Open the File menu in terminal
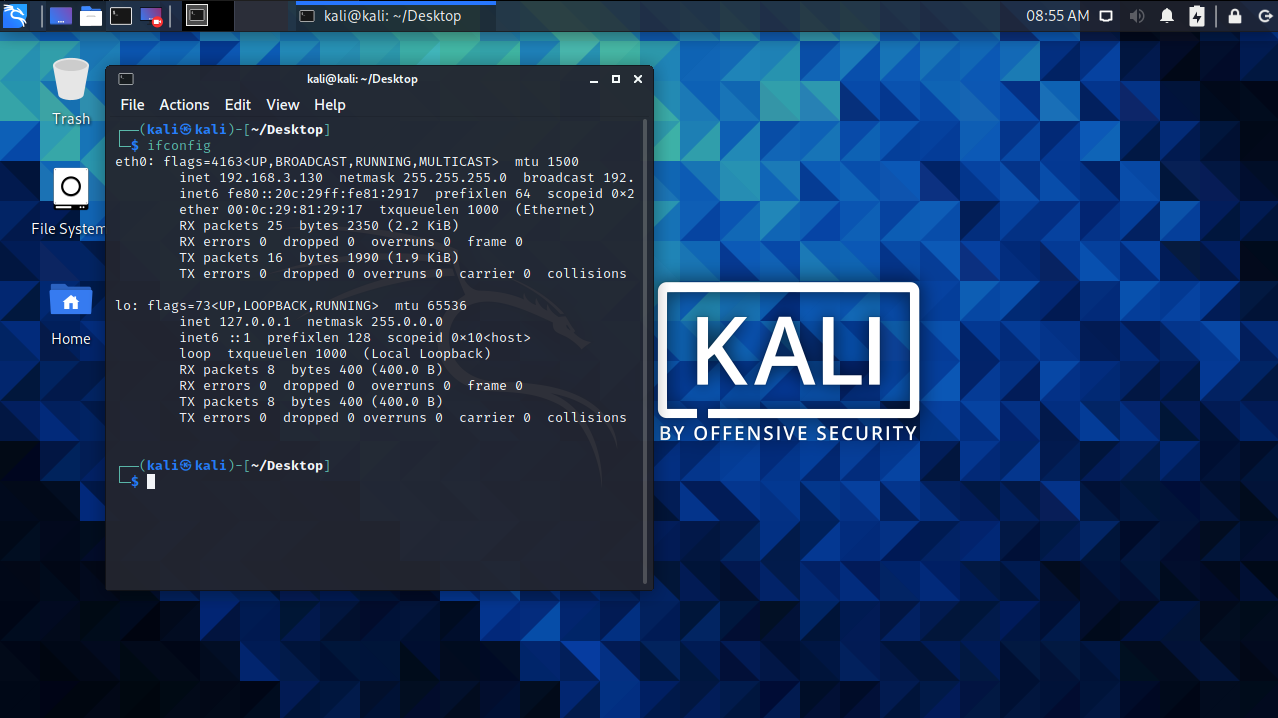Viewport: 1278px width, 718px height. 132,105
